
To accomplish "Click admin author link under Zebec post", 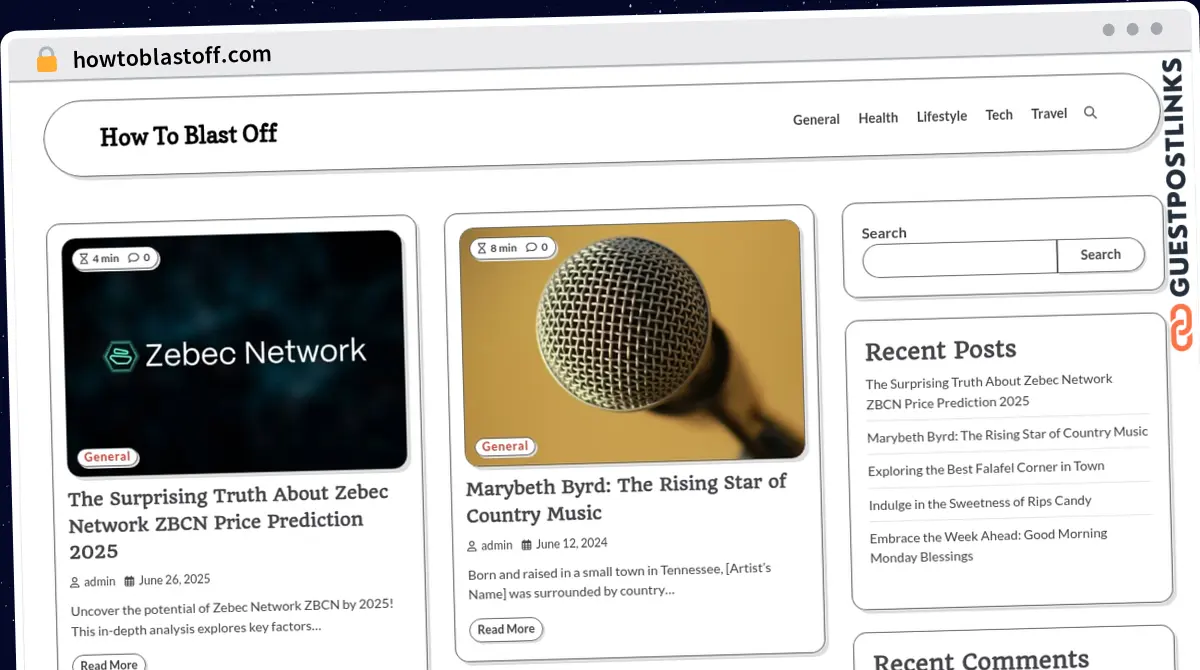I will (x=99, y=582).
